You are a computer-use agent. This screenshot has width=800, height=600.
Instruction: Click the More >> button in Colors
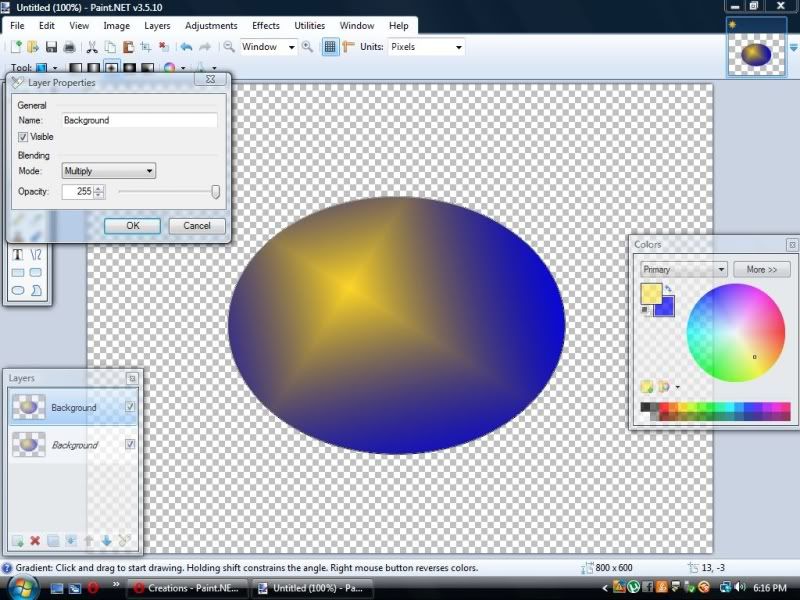[762, 270]
